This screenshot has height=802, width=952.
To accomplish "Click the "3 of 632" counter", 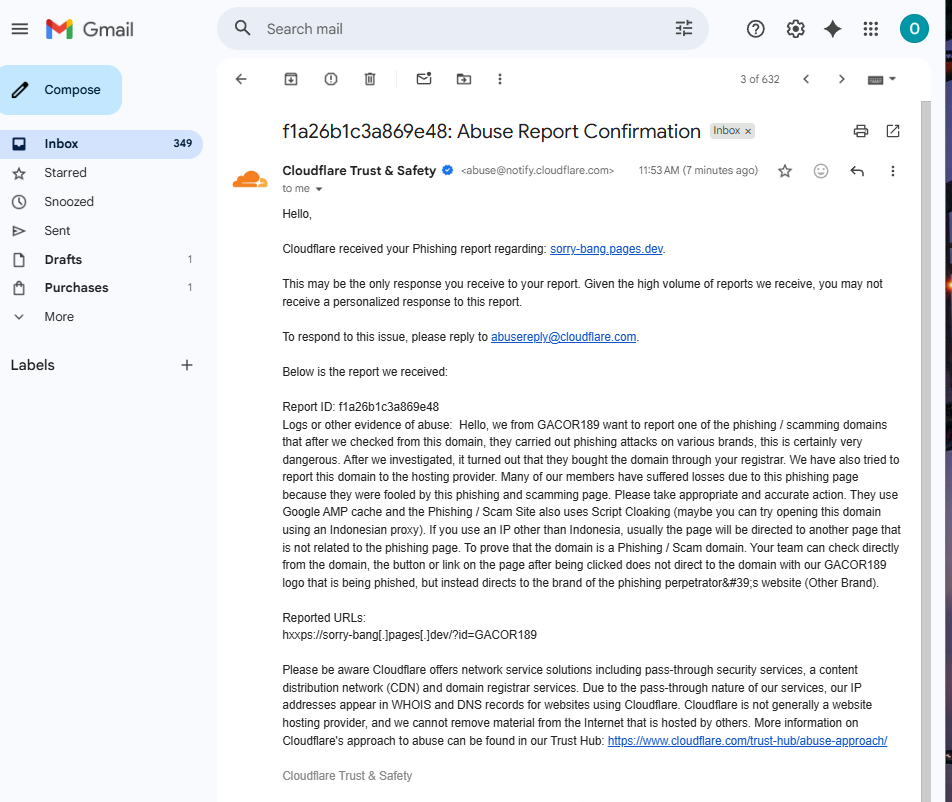I will click(x=760, y=80).
